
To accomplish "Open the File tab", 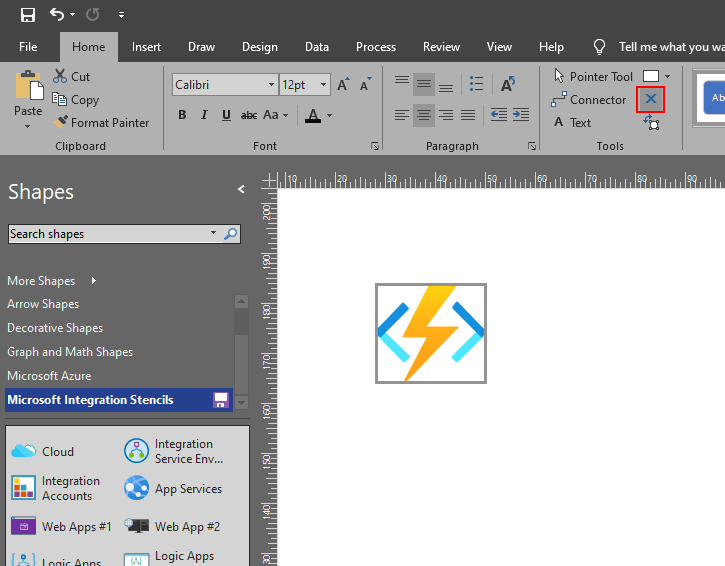I will pos(28,47).
